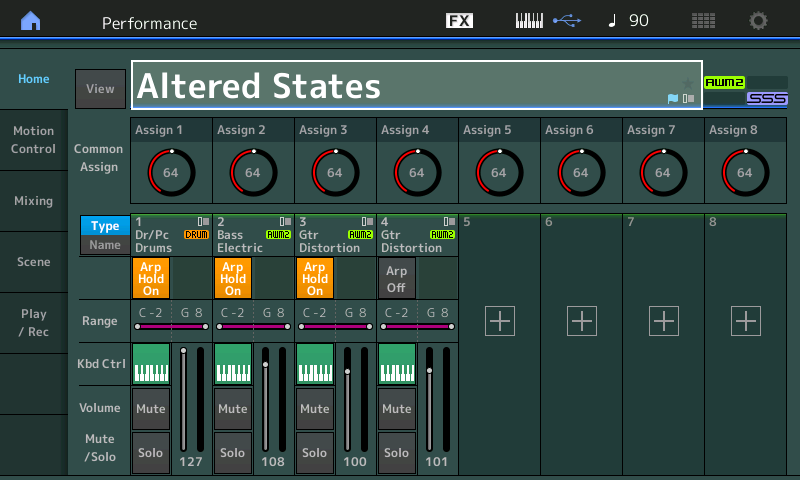Add a part in slot 7

click(664, 321)
